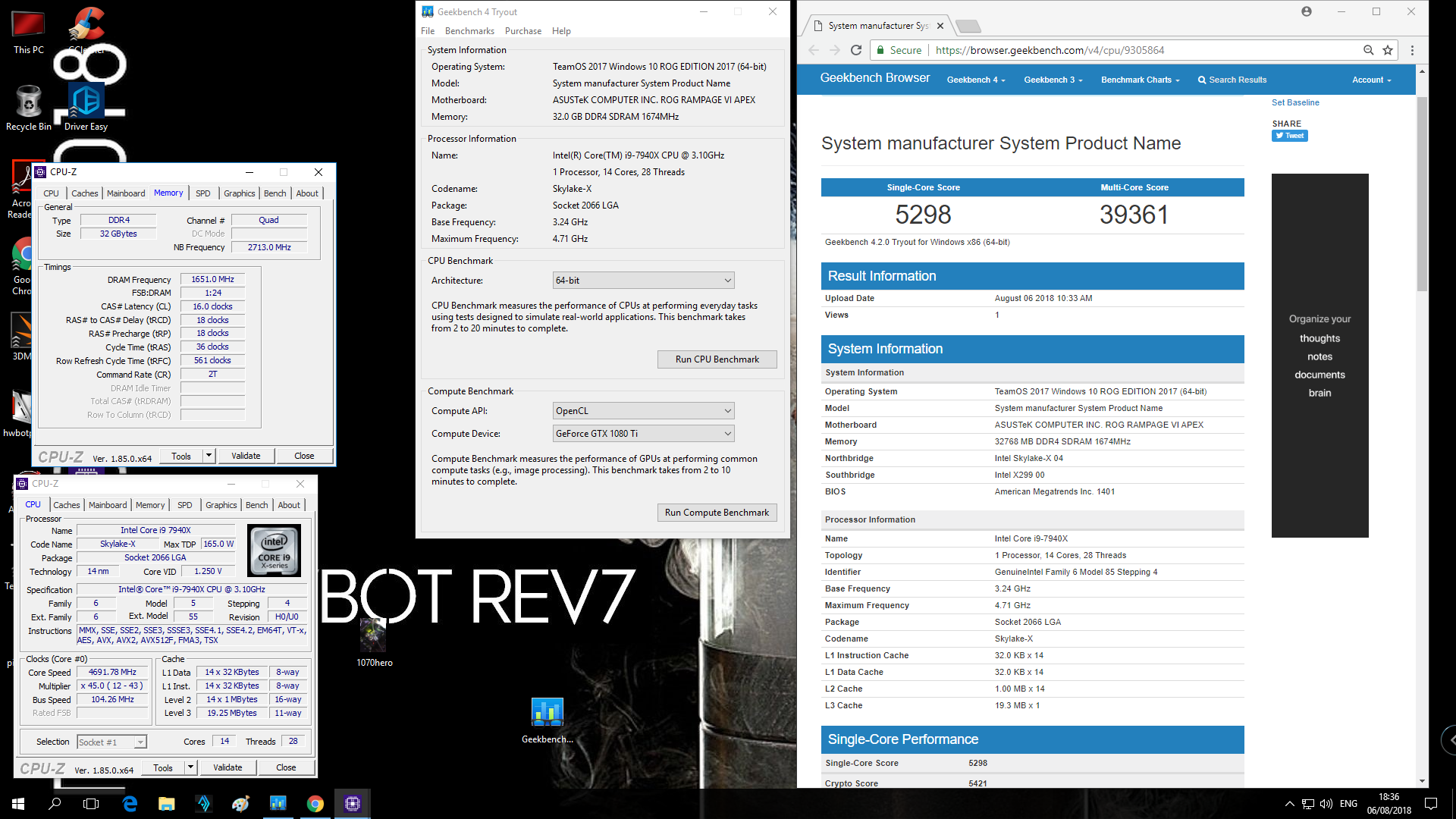Screen dimensions: 1456x819
Task: Open the Architecture 64-bit dropdown
Action: [x=643, y=281]
